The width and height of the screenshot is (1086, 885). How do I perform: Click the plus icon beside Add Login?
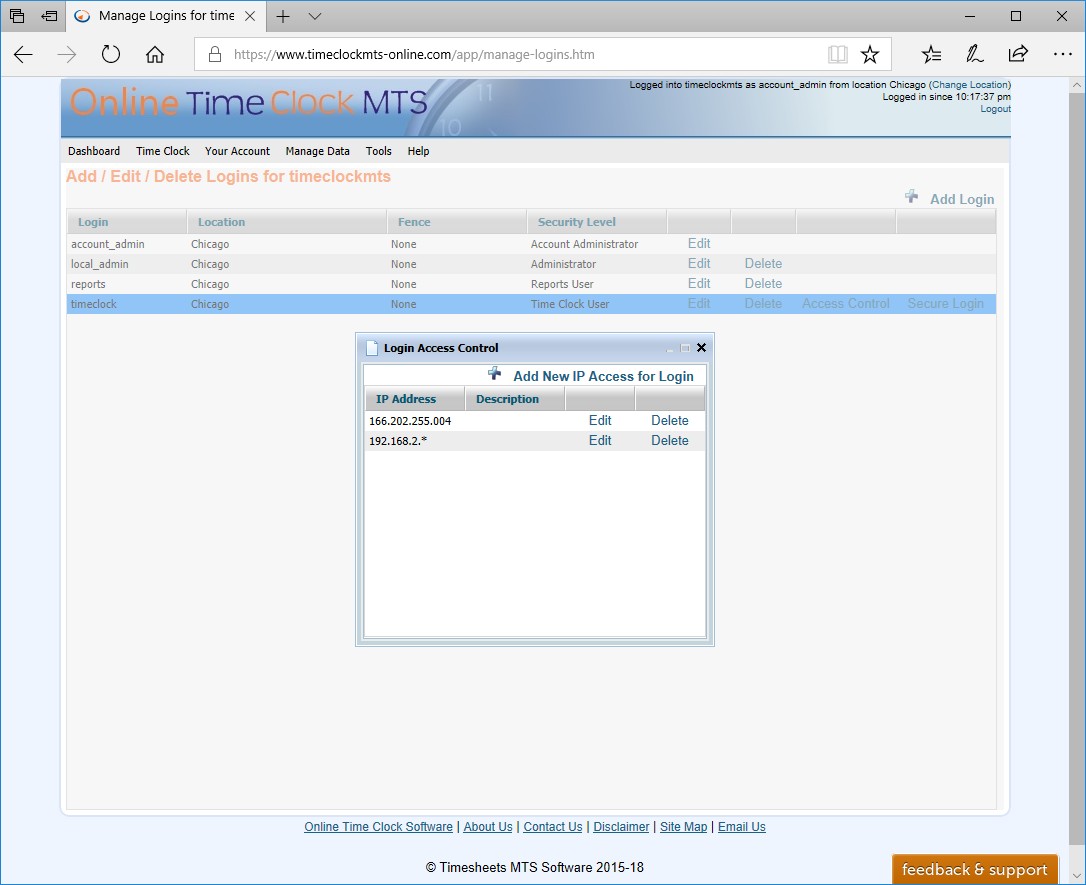coord(911,197)
